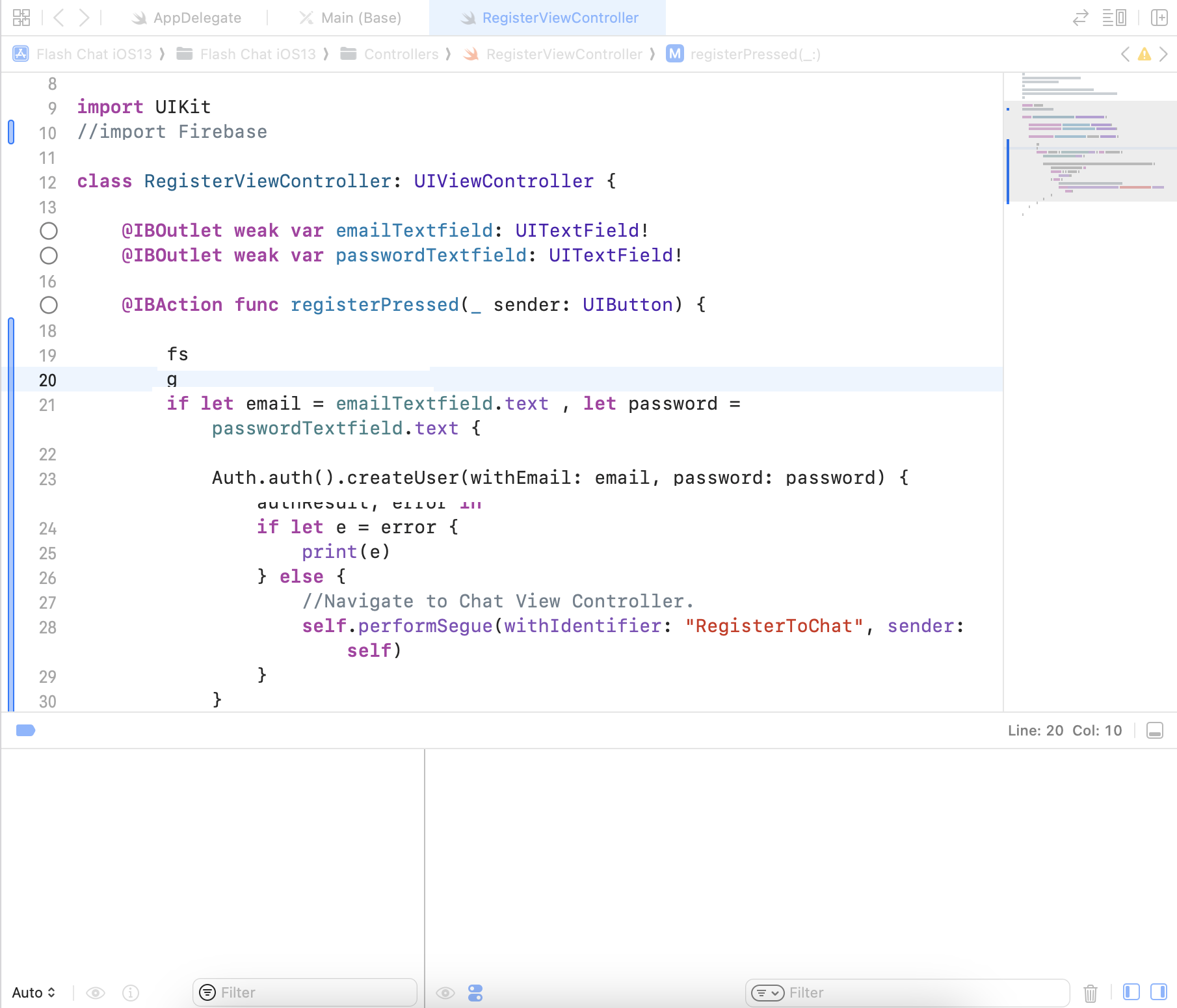Click the variables view Quick Look eye
This screenshot has width=1177, height=1008.
click(x=96, y=992)
